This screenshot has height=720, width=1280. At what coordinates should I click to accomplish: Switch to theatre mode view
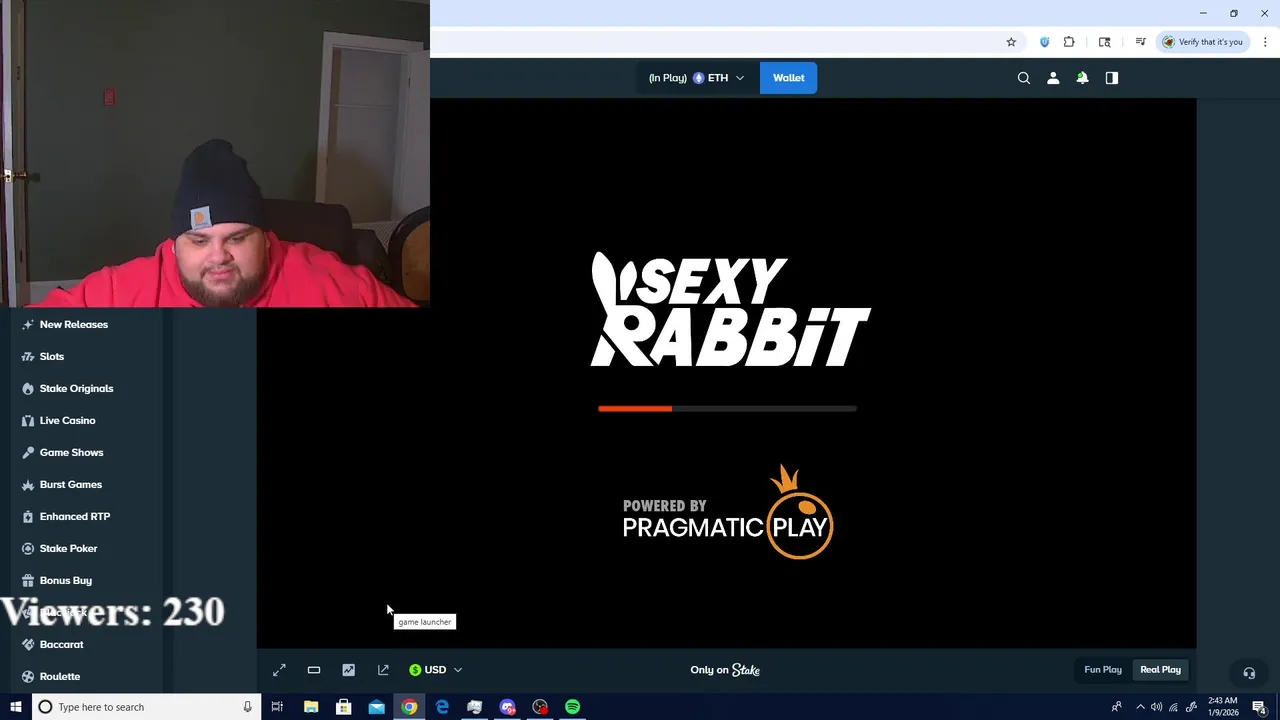pos(314,670)
